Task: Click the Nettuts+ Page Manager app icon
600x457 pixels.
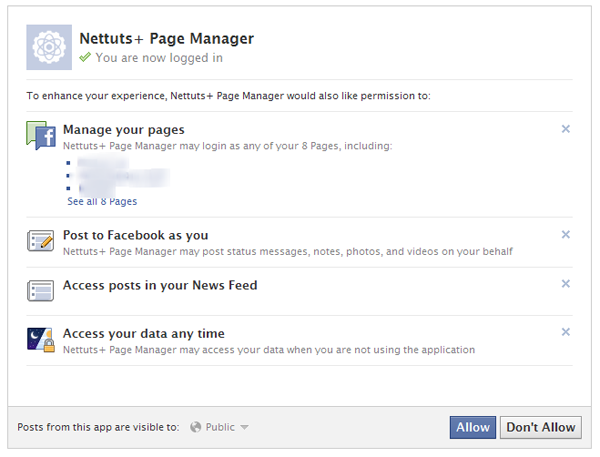Action: (x=49, y=47)
